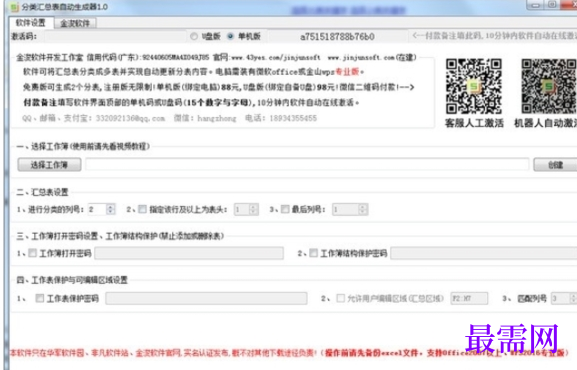This screenshot has height=370, width=577.
Task: Enable the 工作簿结构保护密码 checkbox
Action: click(x=313, y=253)
